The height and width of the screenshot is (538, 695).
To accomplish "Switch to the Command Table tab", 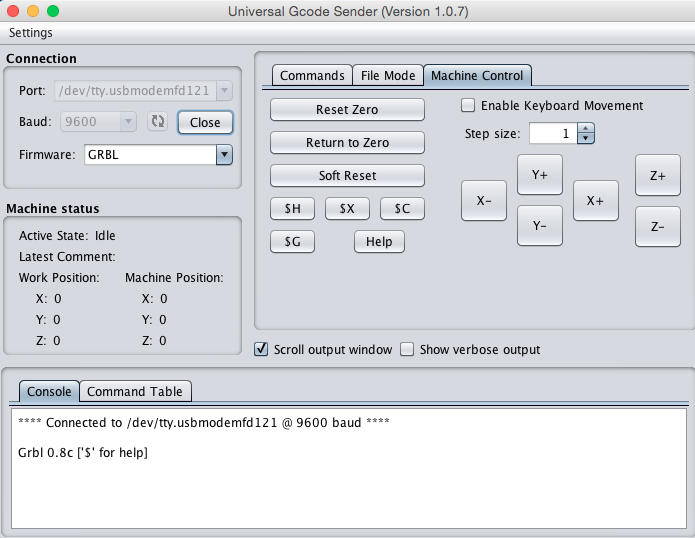I will click(135, 391).
